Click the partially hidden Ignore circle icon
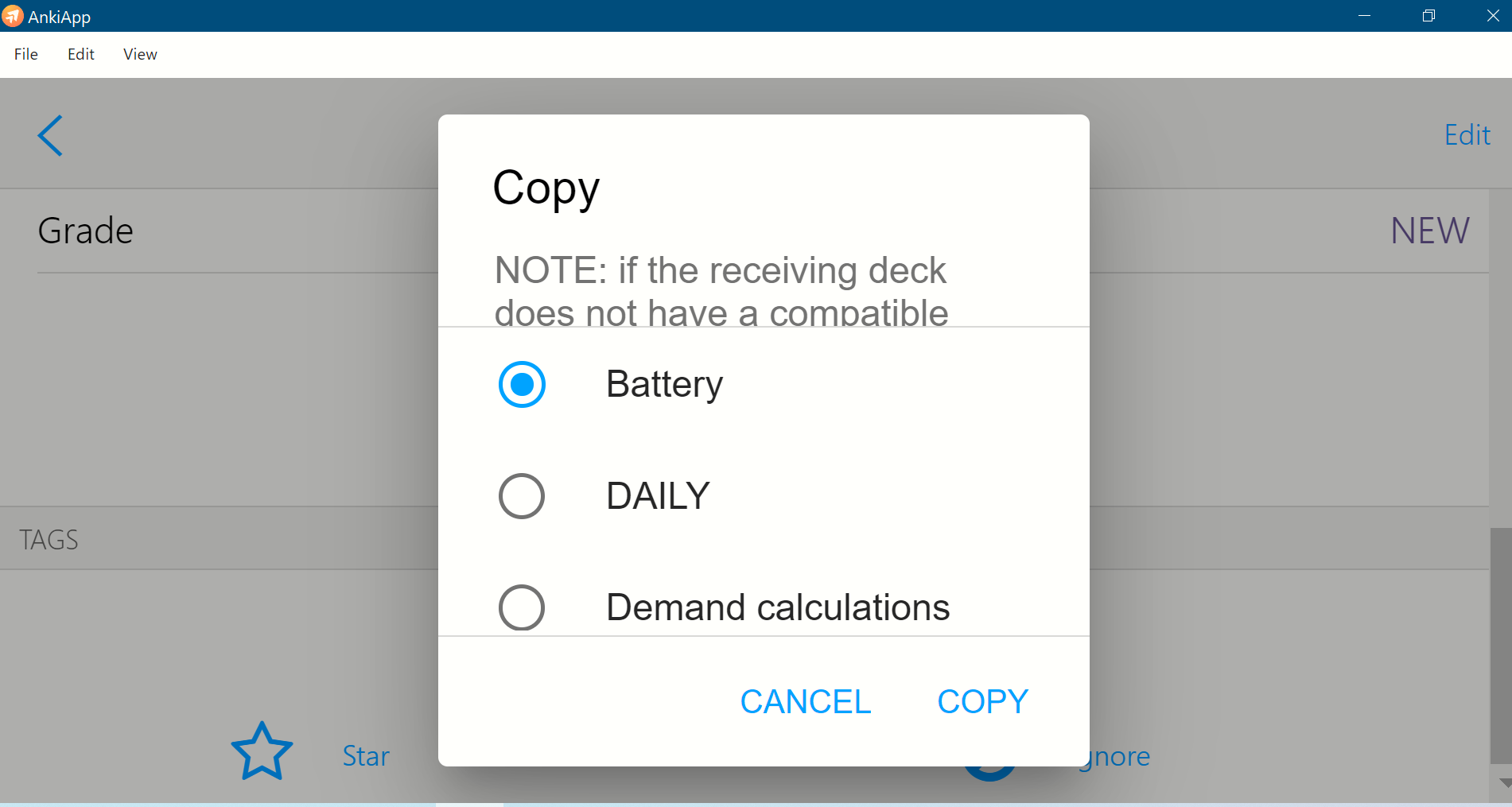This screenshot has height=807, width=1512. pos(989,774)
